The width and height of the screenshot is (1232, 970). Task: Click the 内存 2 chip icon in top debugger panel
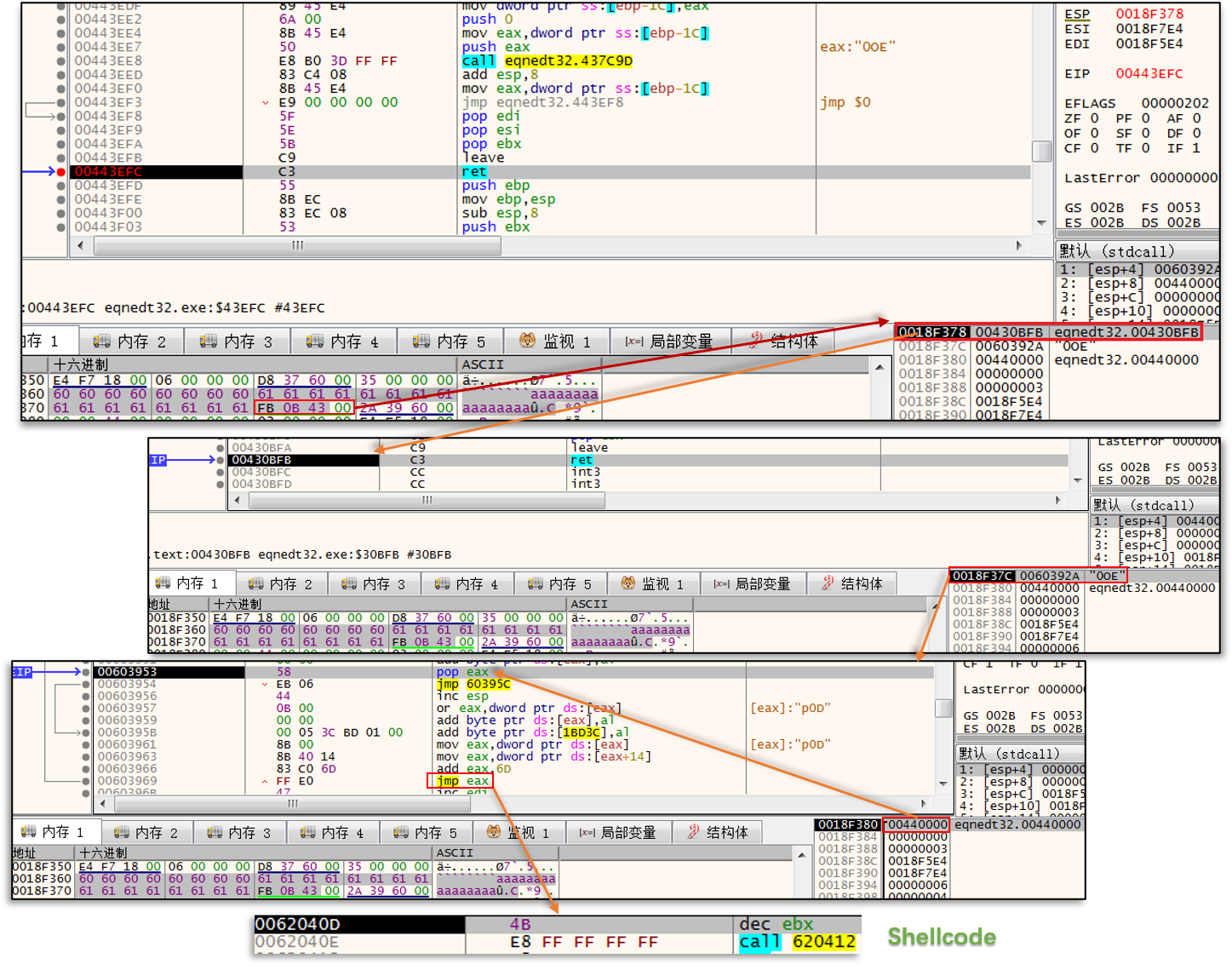click(102, 342)
